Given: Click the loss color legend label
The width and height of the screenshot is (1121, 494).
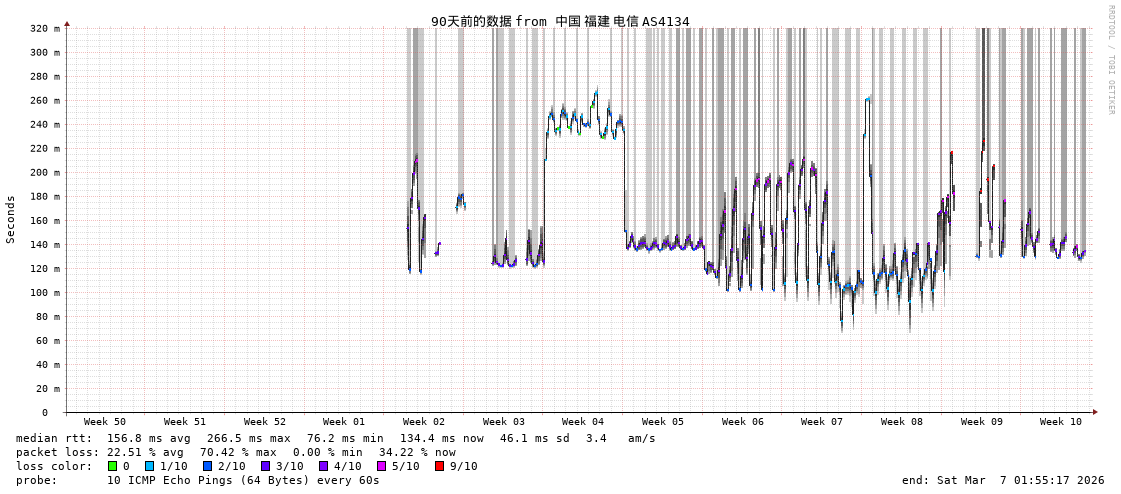Looking at the screenshot, I should 54,466.
